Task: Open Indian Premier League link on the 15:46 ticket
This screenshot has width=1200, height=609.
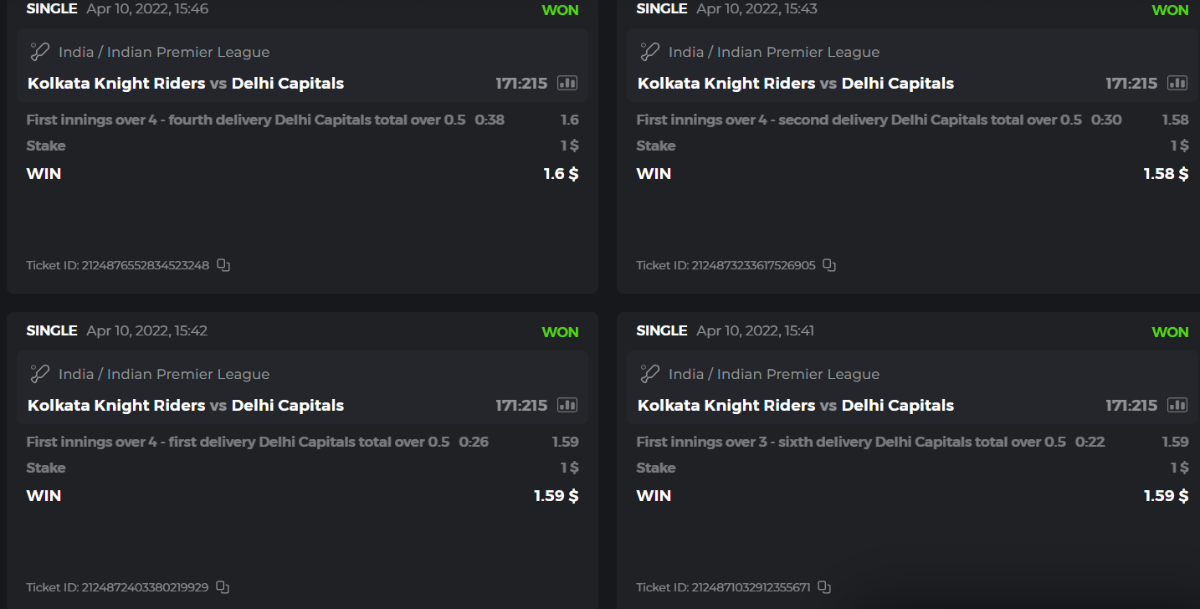Action: tap(188, 52)
